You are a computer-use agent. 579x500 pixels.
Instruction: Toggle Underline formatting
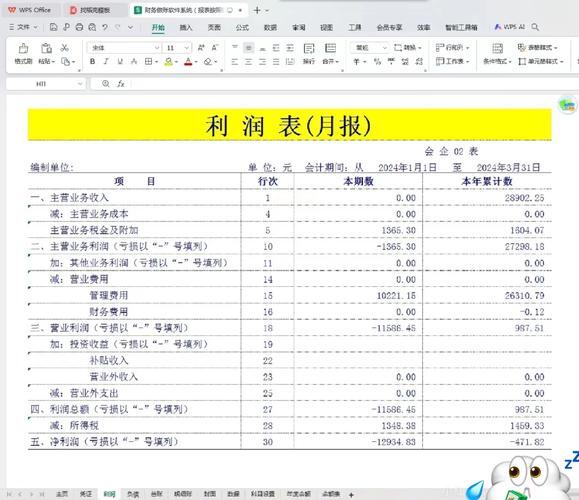(x=120, y=62)
